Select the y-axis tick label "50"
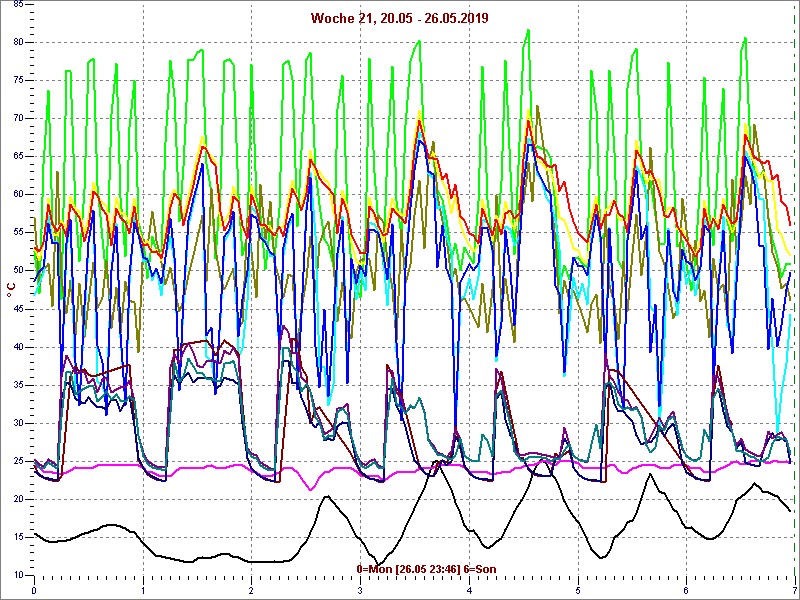 [x=18, y=270]
